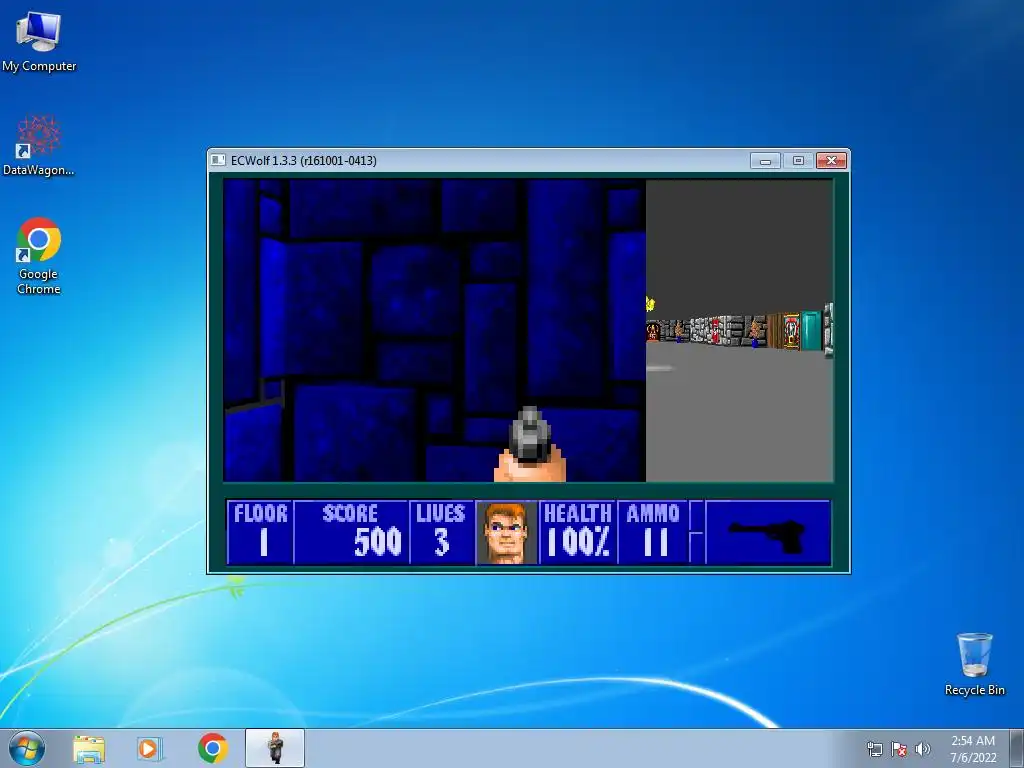Open the clock showing 2:54 AM

click(973, 749)
